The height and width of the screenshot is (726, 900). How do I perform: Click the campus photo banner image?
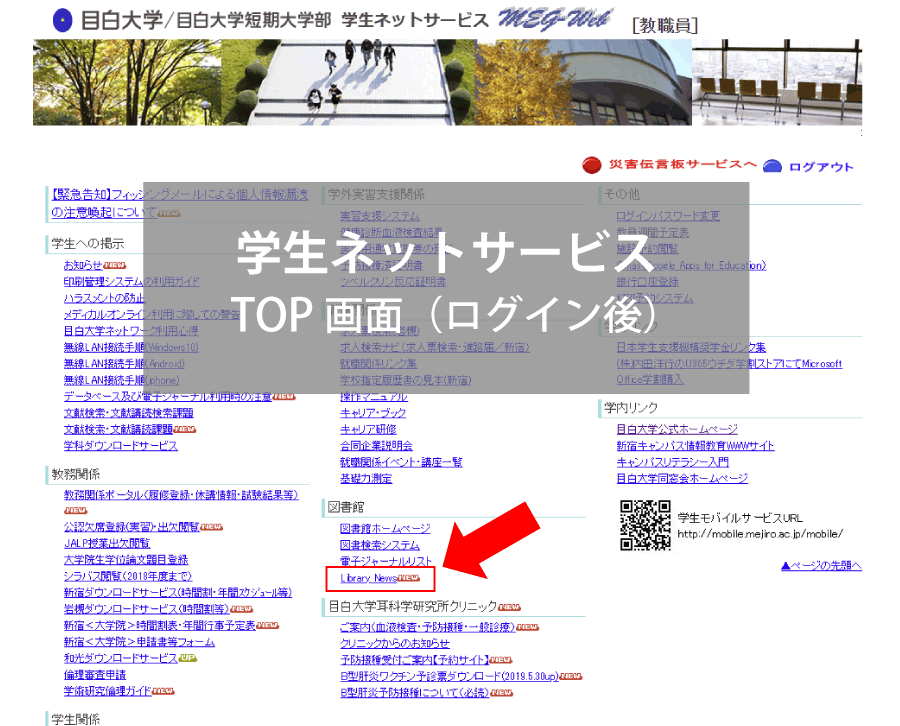[x=447, y=82]
